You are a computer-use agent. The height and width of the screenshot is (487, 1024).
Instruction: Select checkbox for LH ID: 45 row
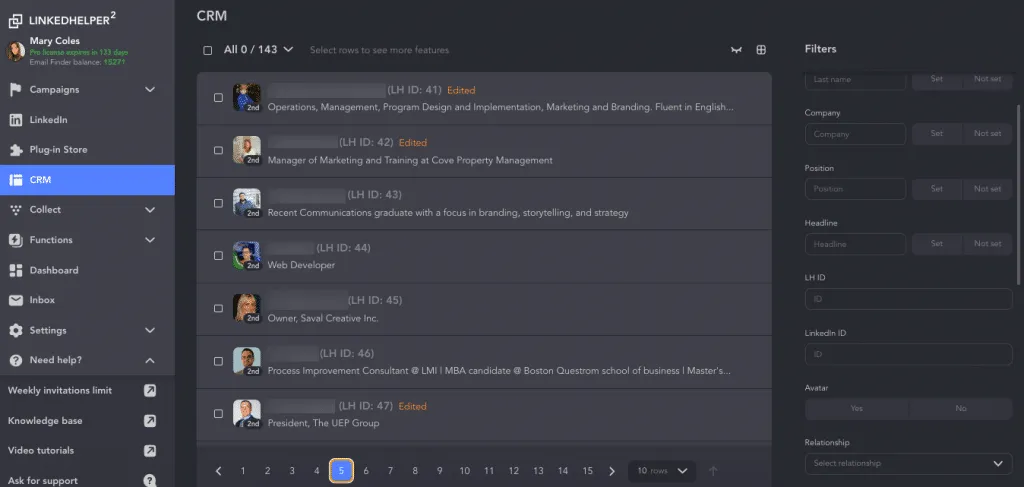click(218, 308)
